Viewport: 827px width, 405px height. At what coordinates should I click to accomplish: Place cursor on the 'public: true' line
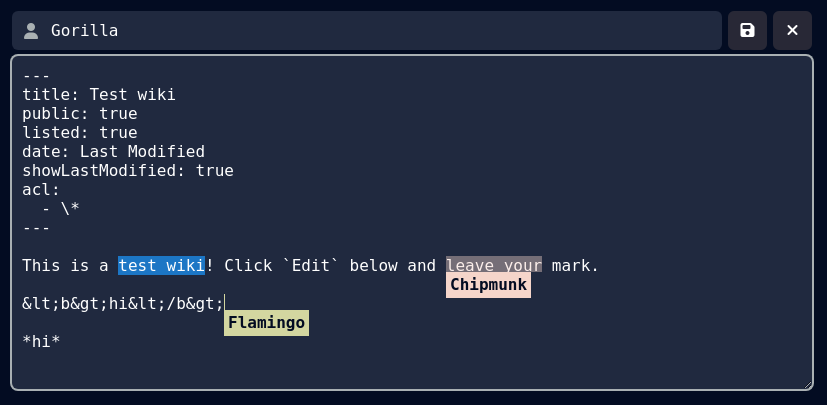[80, 114]
